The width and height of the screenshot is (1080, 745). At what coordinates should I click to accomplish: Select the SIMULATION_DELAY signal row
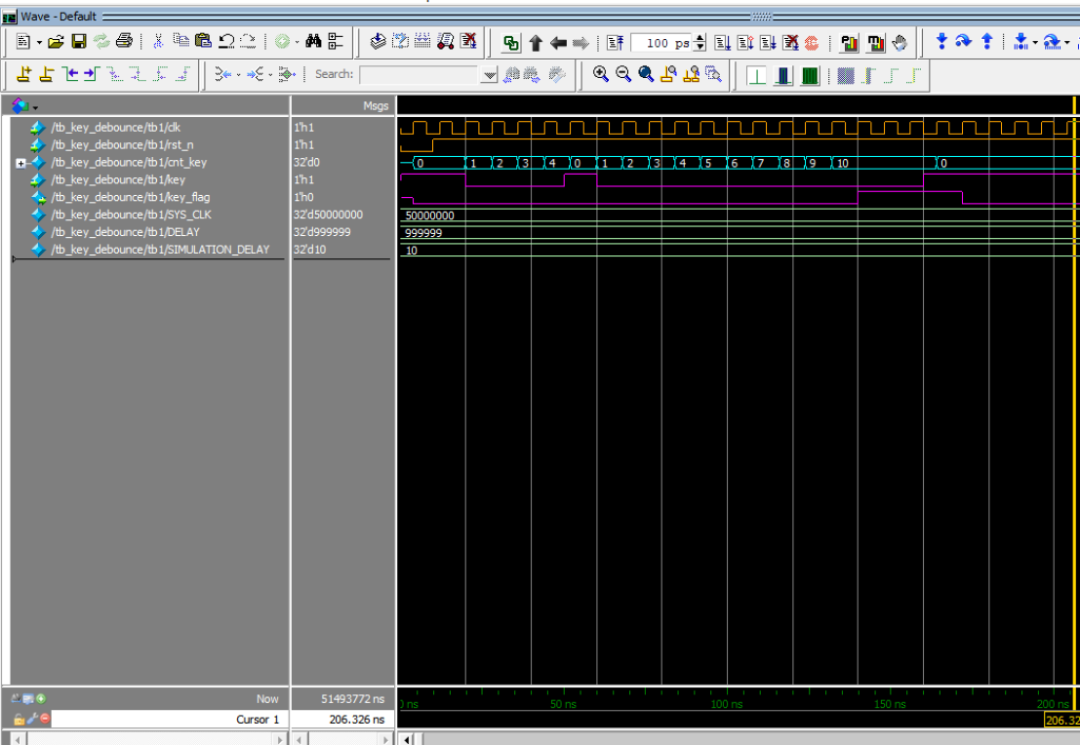[x=159, y=250]
